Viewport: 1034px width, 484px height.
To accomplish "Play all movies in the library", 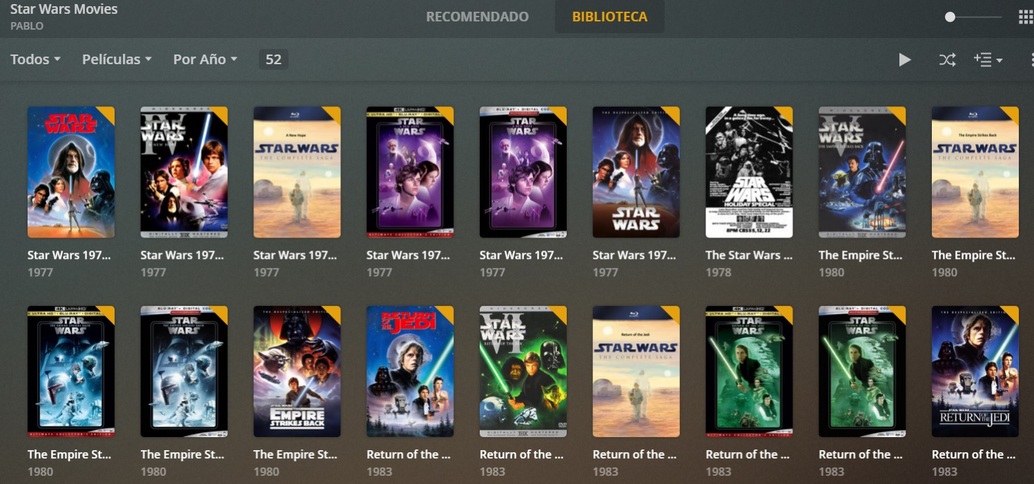I will (904, 60).
